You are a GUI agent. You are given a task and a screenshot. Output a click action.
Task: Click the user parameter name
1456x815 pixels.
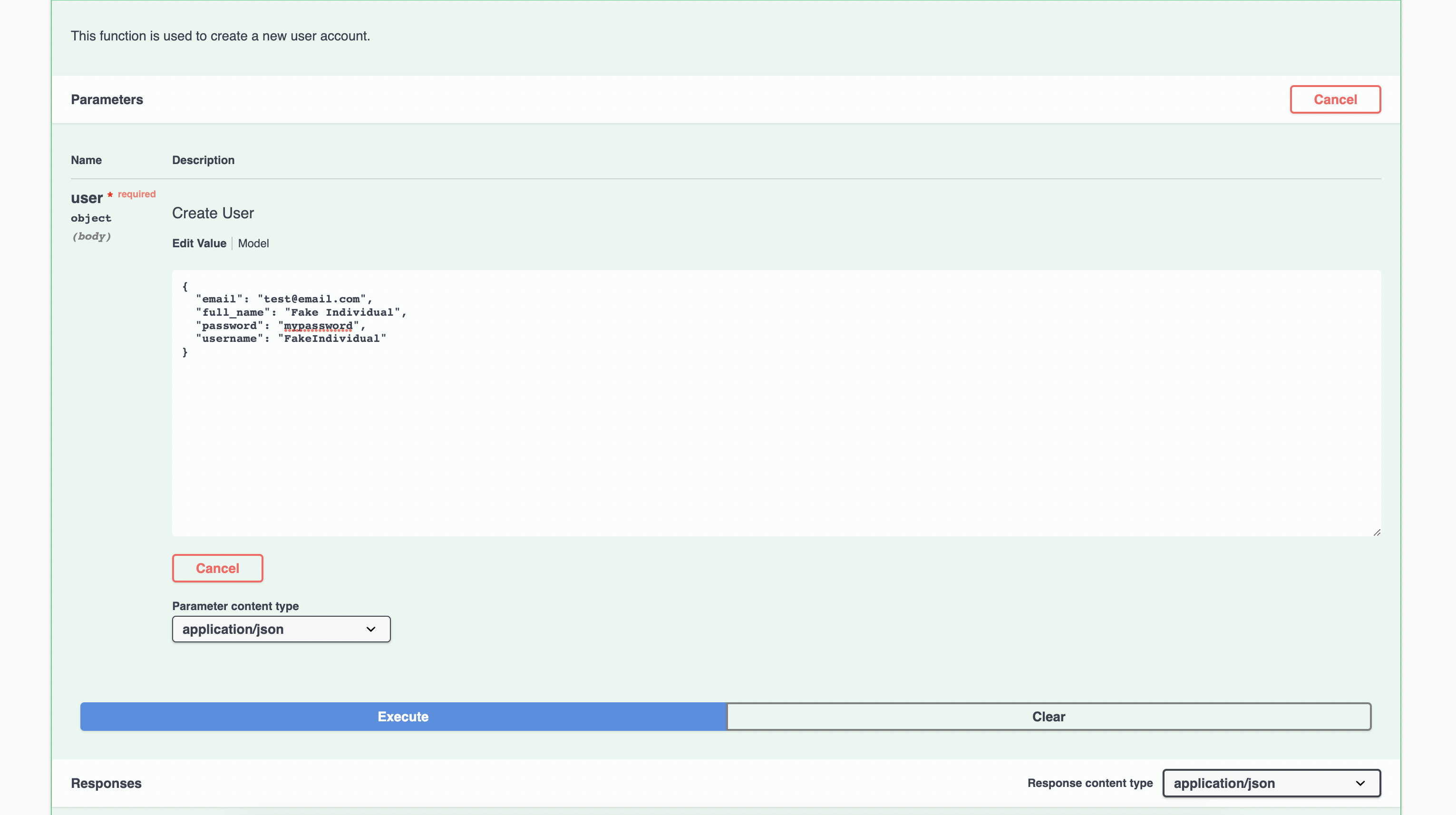click(87, 198)
